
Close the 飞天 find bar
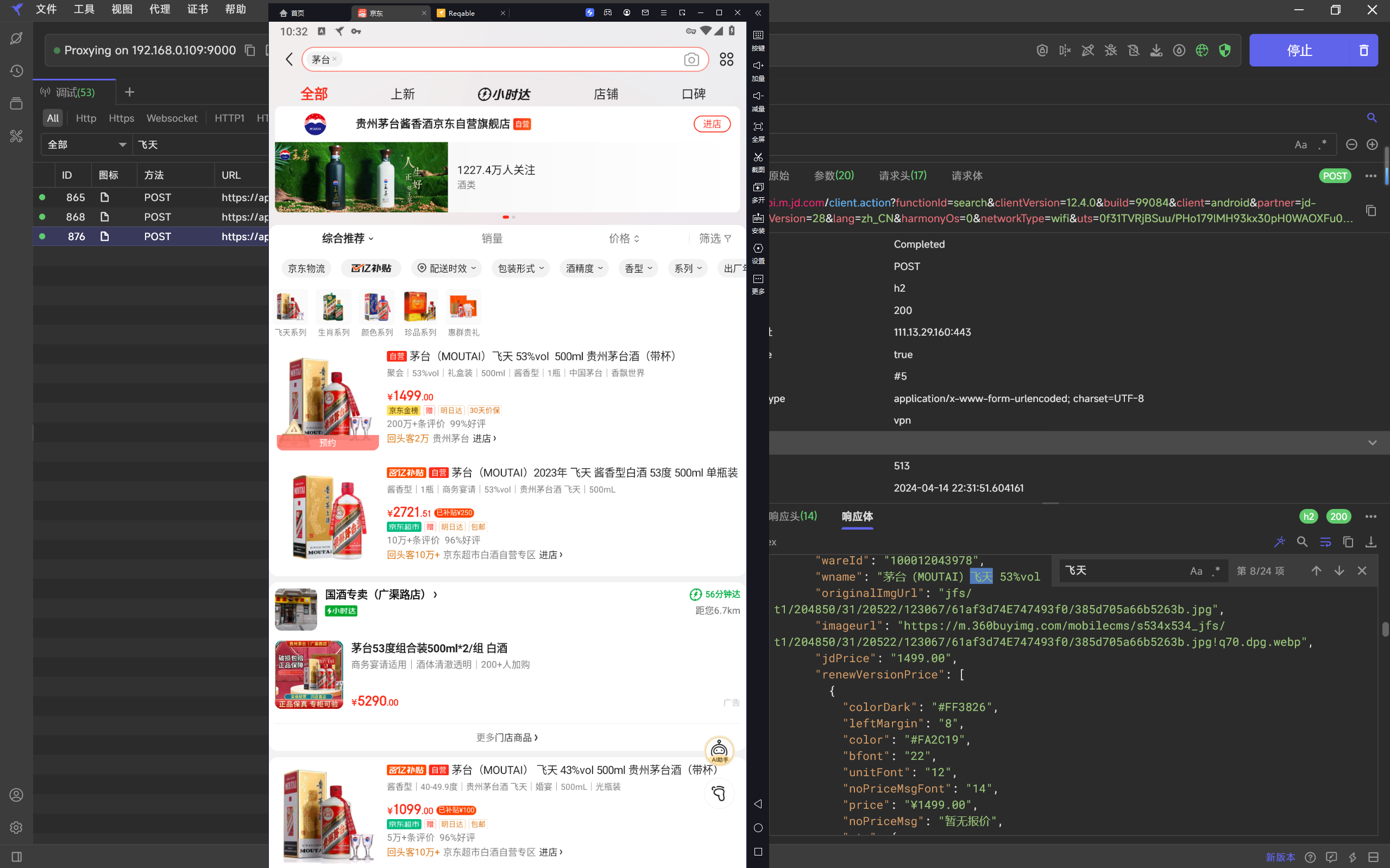pos(1362,571)
